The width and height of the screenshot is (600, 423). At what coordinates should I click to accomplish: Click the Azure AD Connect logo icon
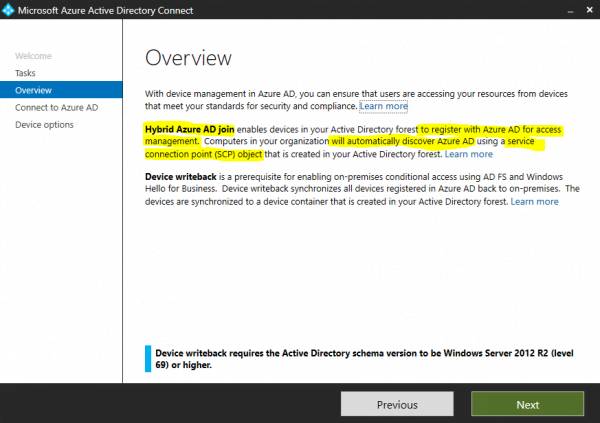point(8,10)
